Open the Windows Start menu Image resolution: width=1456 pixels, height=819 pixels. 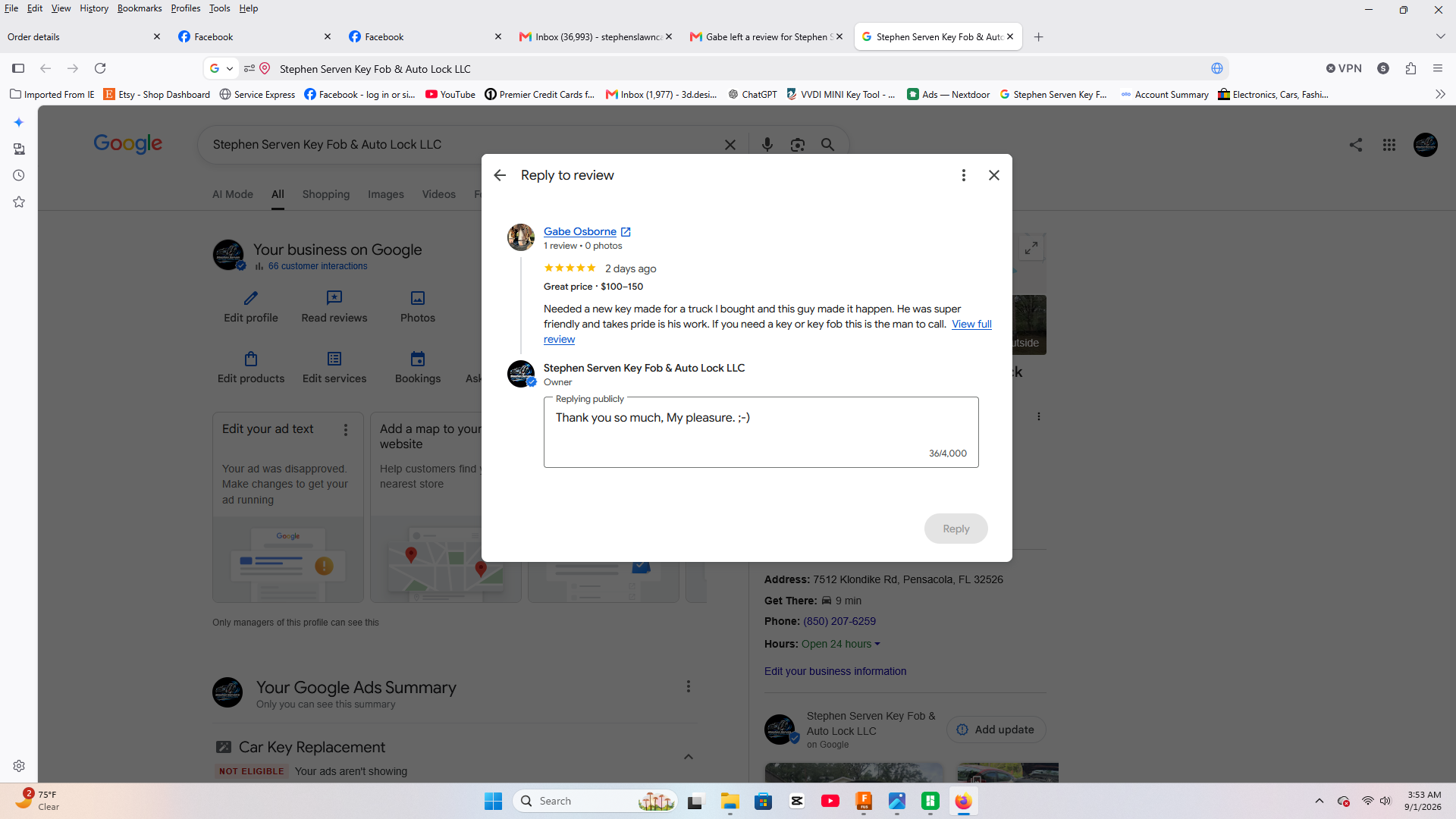click(493, 801)
